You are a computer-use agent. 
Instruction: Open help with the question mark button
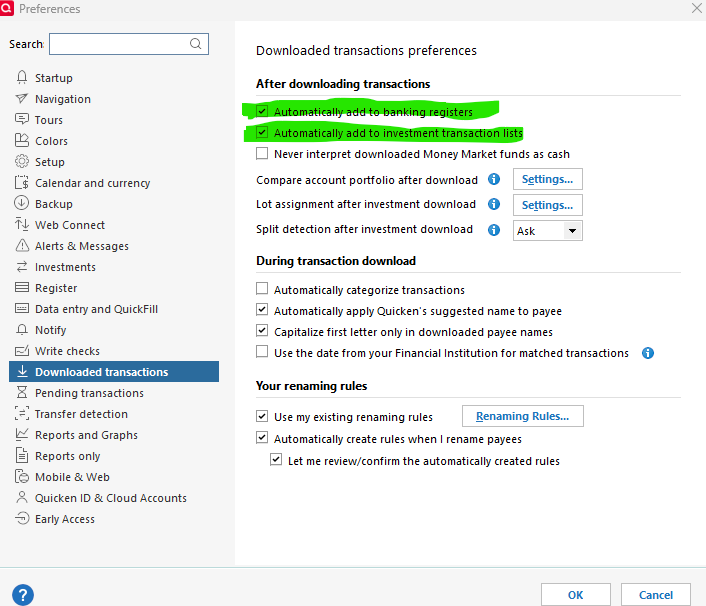click(x=23, y=595)
